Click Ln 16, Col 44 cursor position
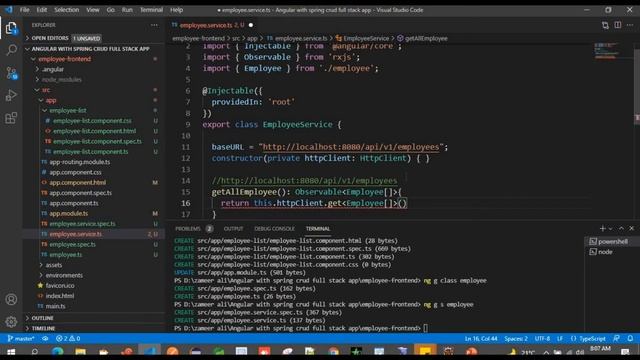 click(x=481, y=338)
